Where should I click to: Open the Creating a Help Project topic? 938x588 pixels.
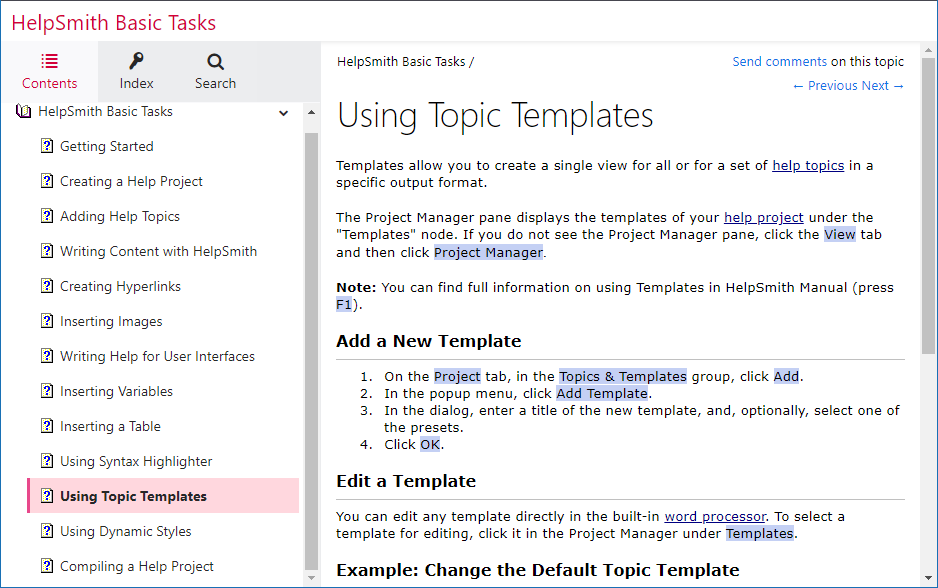(131, 181)
